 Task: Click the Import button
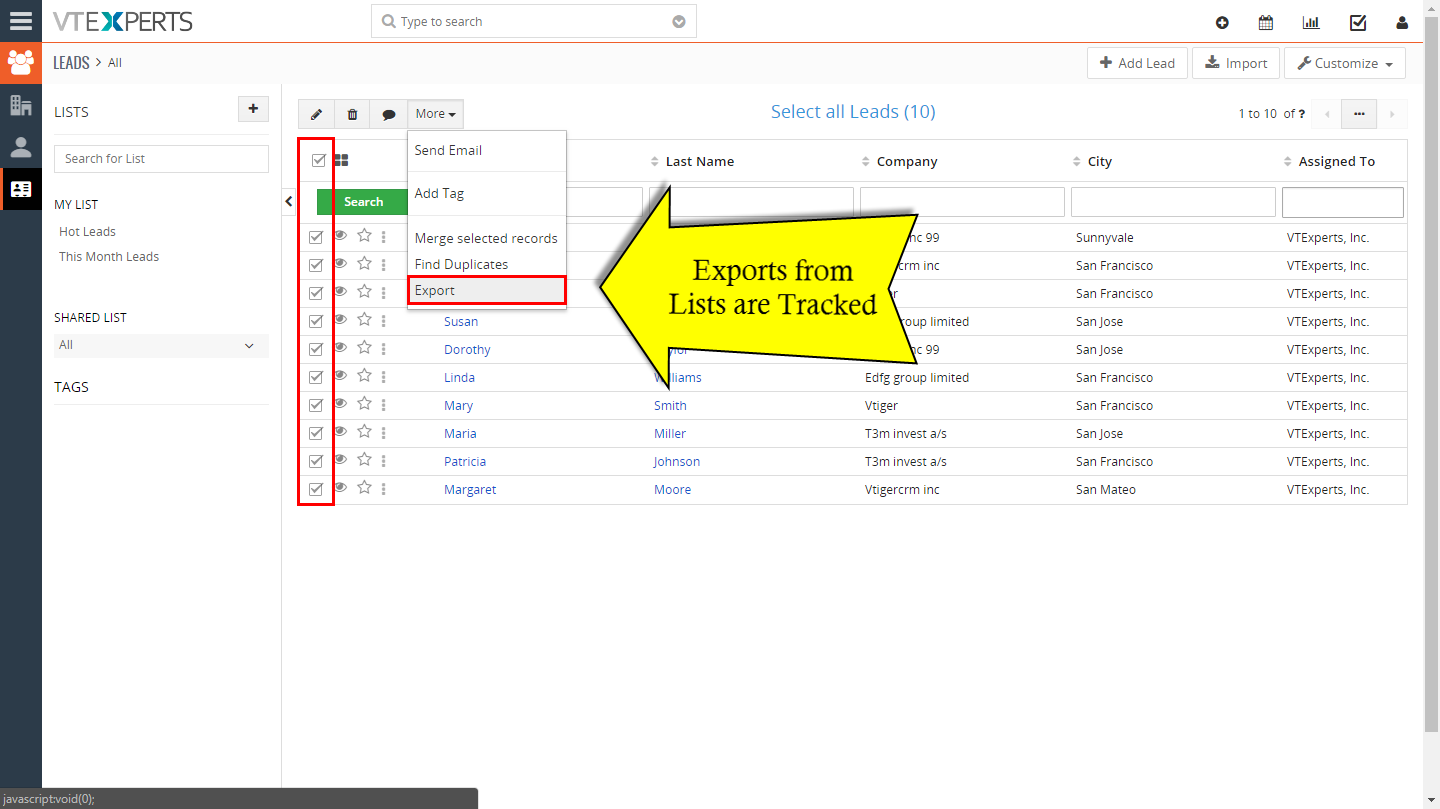pyautogui.click(x=1236, y=63)
